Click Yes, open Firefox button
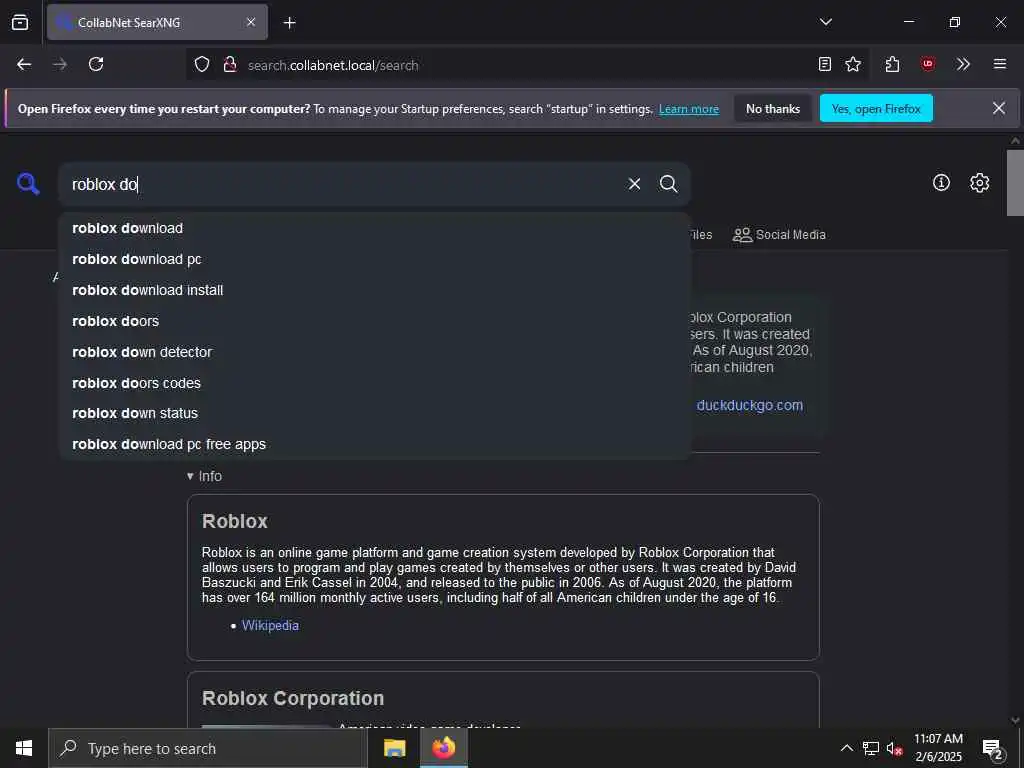The image size is (1024, 768). point(876,109)
